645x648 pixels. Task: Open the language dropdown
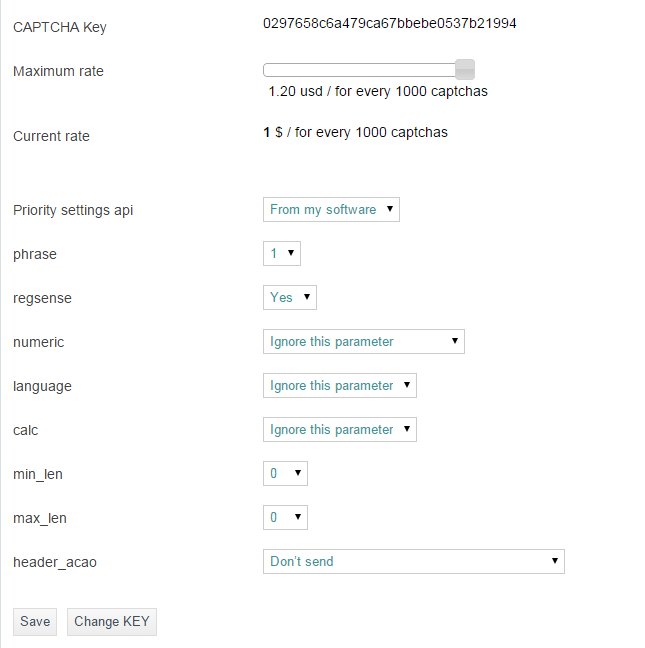(x=339, y=385)
